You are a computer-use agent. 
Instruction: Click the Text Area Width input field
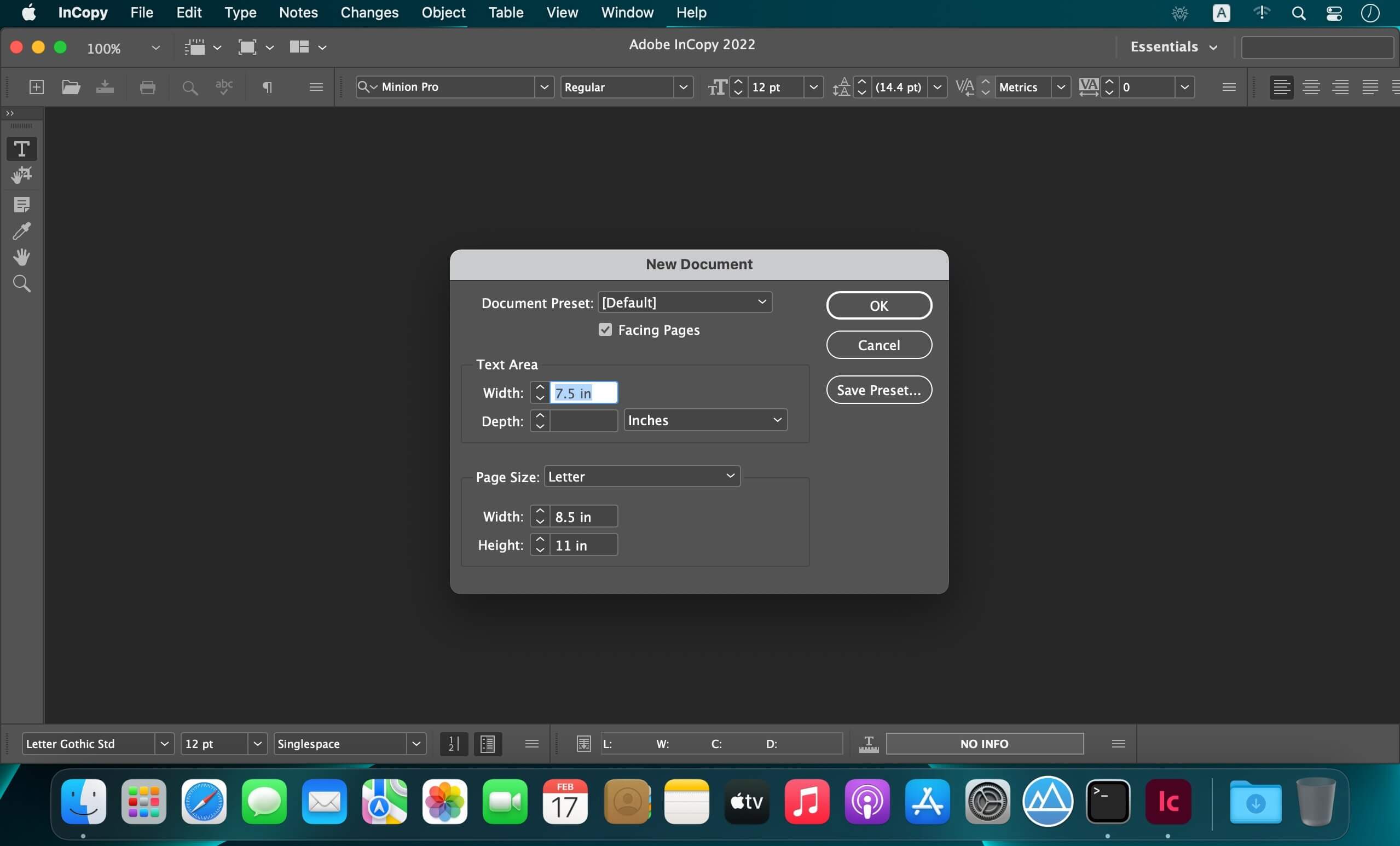[x=583, y=392]
